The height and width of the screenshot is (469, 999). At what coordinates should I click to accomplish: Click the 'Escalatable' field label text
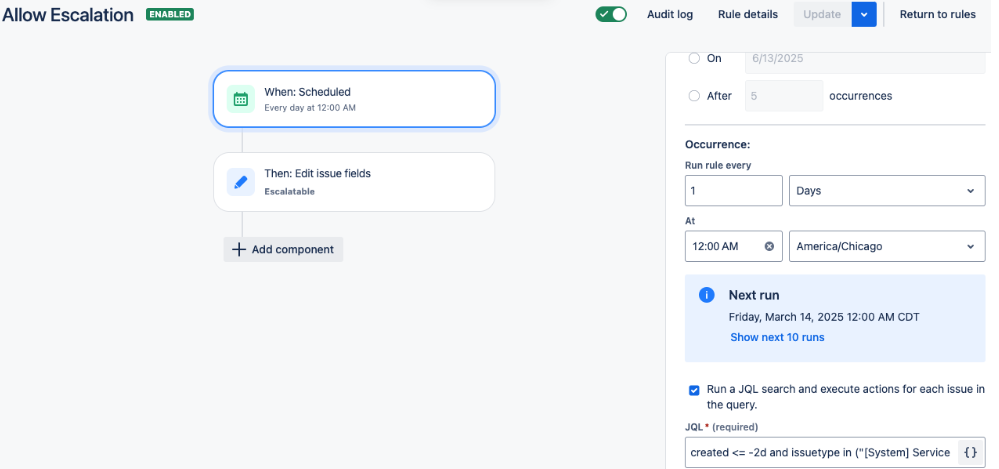click(x=290, y=191)
